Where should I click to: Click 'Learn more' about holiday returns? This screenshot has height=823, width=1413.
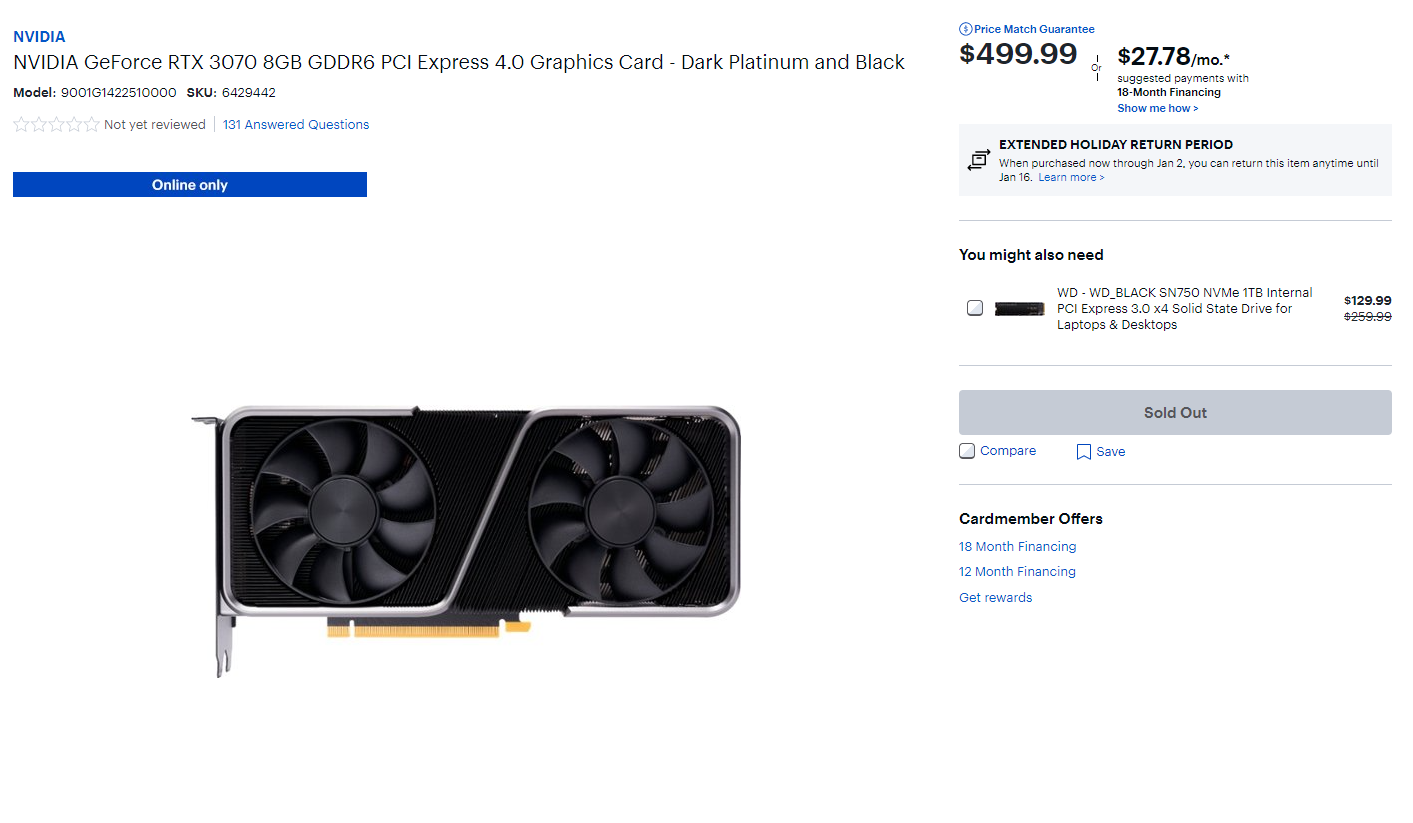point(1071,177)
